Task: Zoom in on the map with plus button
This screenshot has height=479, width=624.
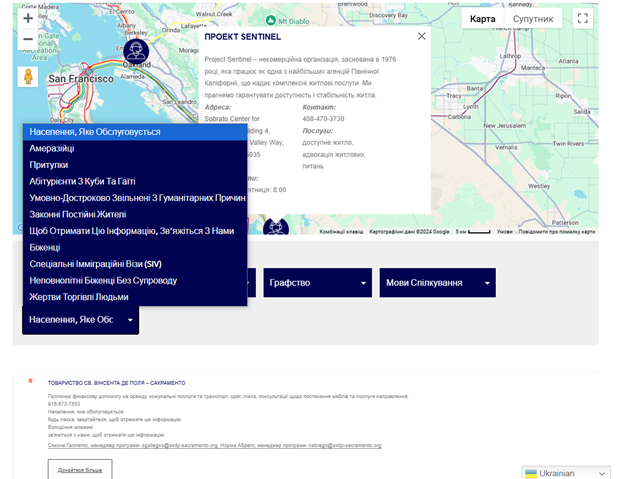Action: click(28, 18)
